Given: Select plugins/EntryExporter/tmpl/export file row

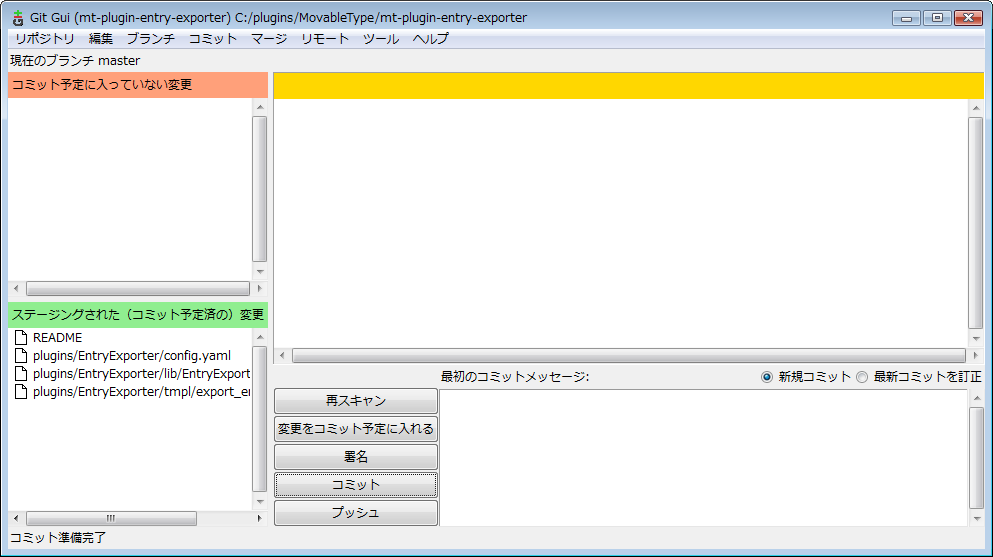Looking at the screenshot, I should [141, 392].
